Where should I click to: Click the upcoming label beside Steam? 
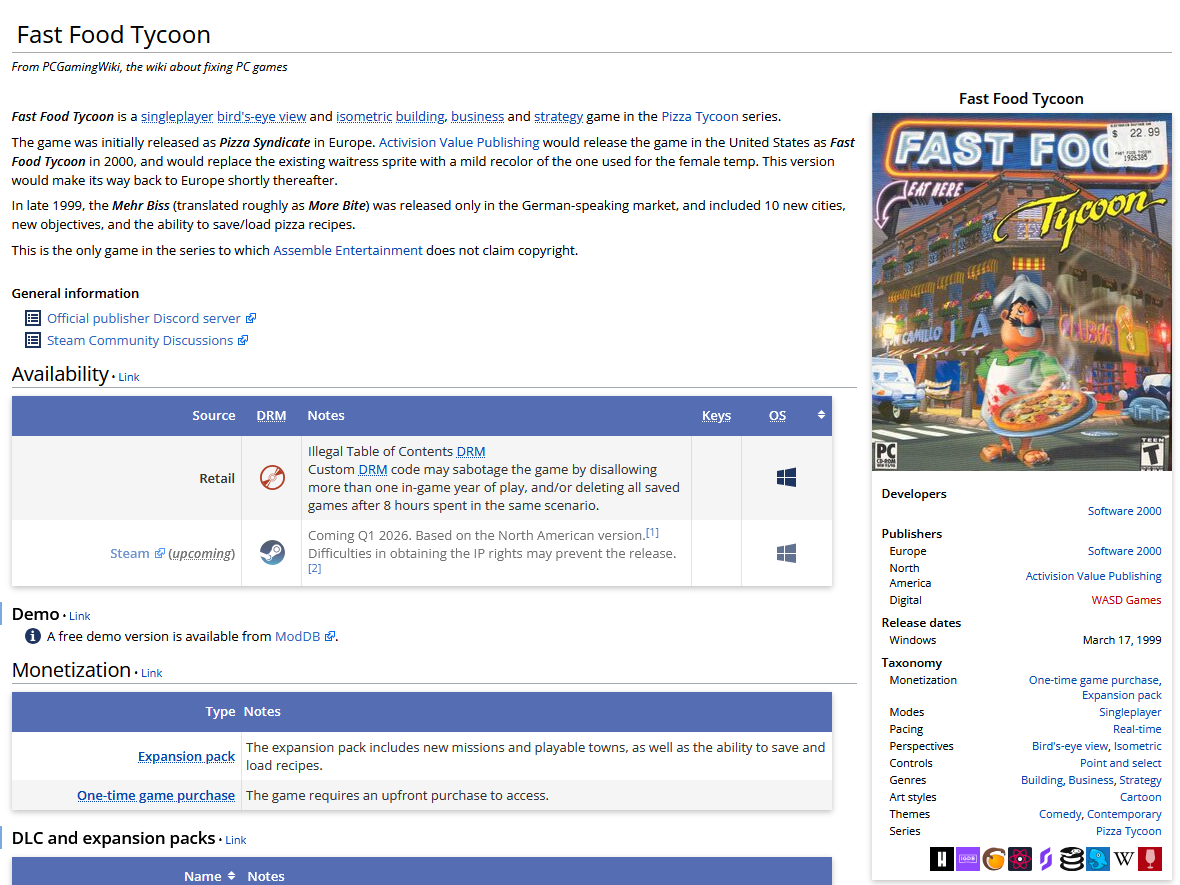(x=202, y=554)
